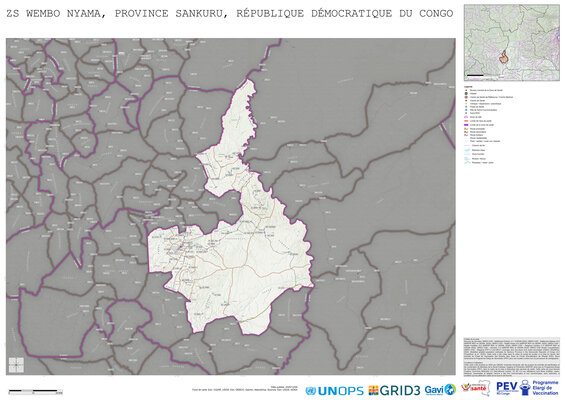Click the Gavi logo

[x=440, y=390]
